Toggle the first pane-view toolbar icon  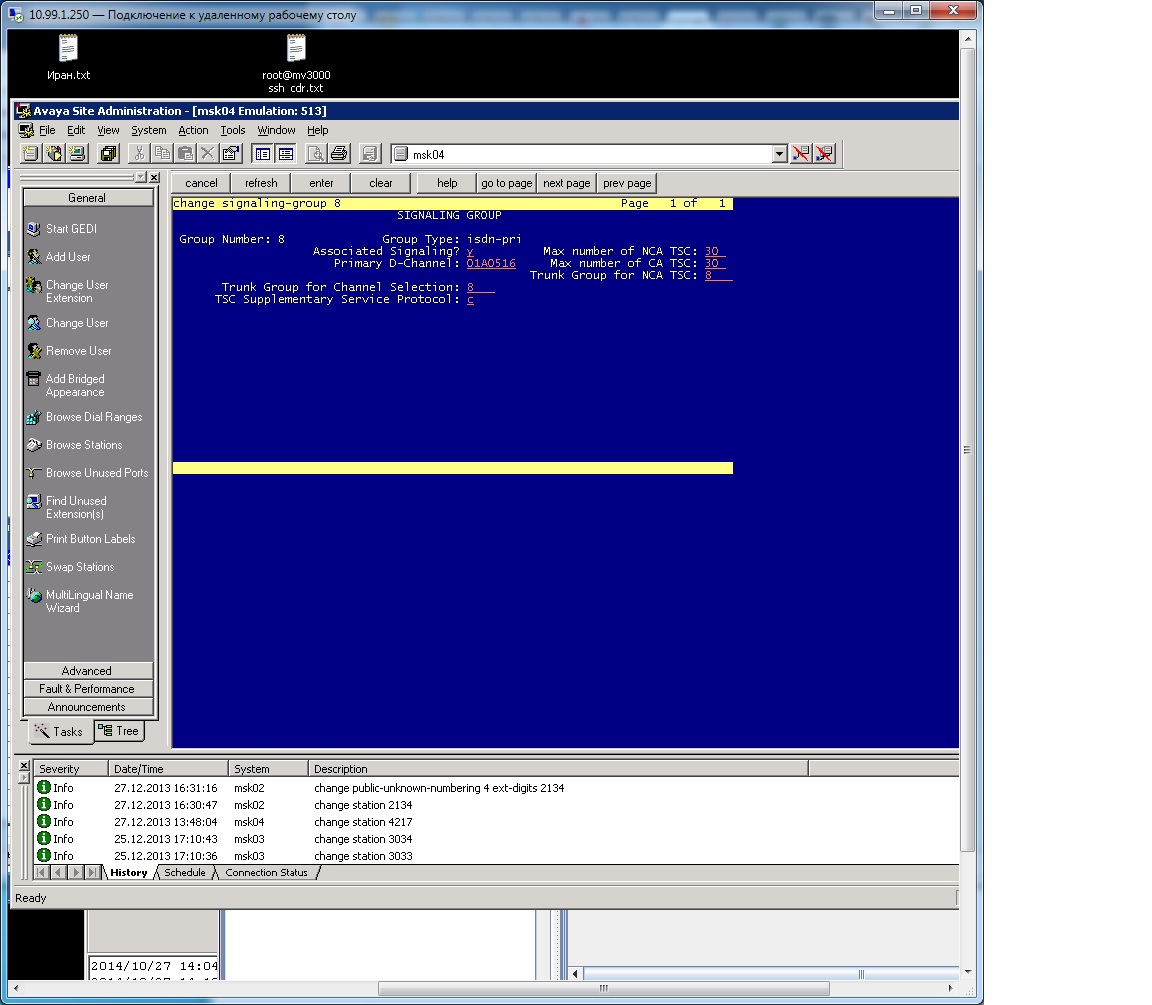coord(262,154)
